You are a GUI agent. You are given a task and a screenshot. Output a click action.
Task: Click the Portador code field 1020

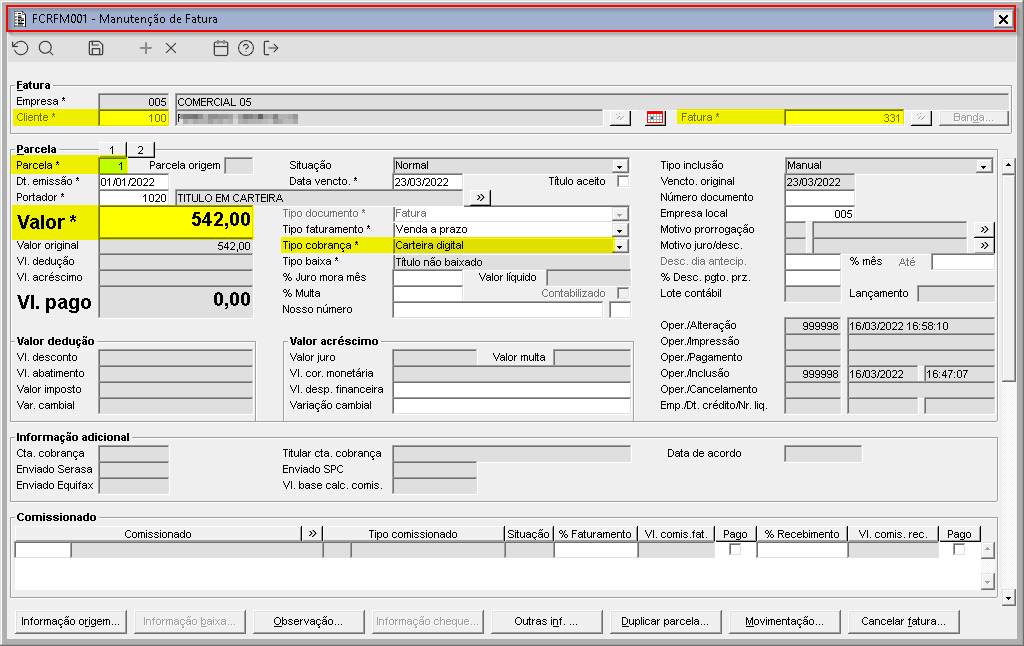point(134,197)
